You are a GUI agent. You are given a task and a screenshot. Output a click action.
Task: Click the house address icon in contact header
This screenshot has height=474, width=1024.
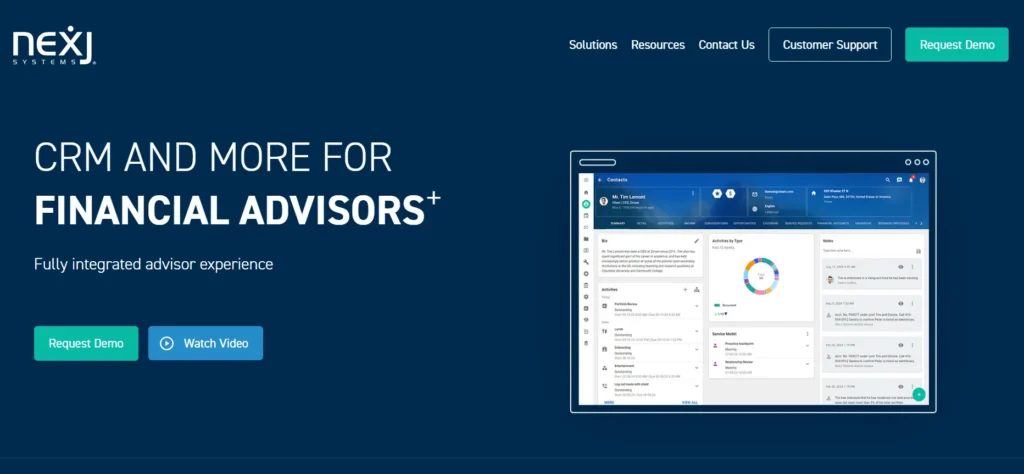click(814, 193)
